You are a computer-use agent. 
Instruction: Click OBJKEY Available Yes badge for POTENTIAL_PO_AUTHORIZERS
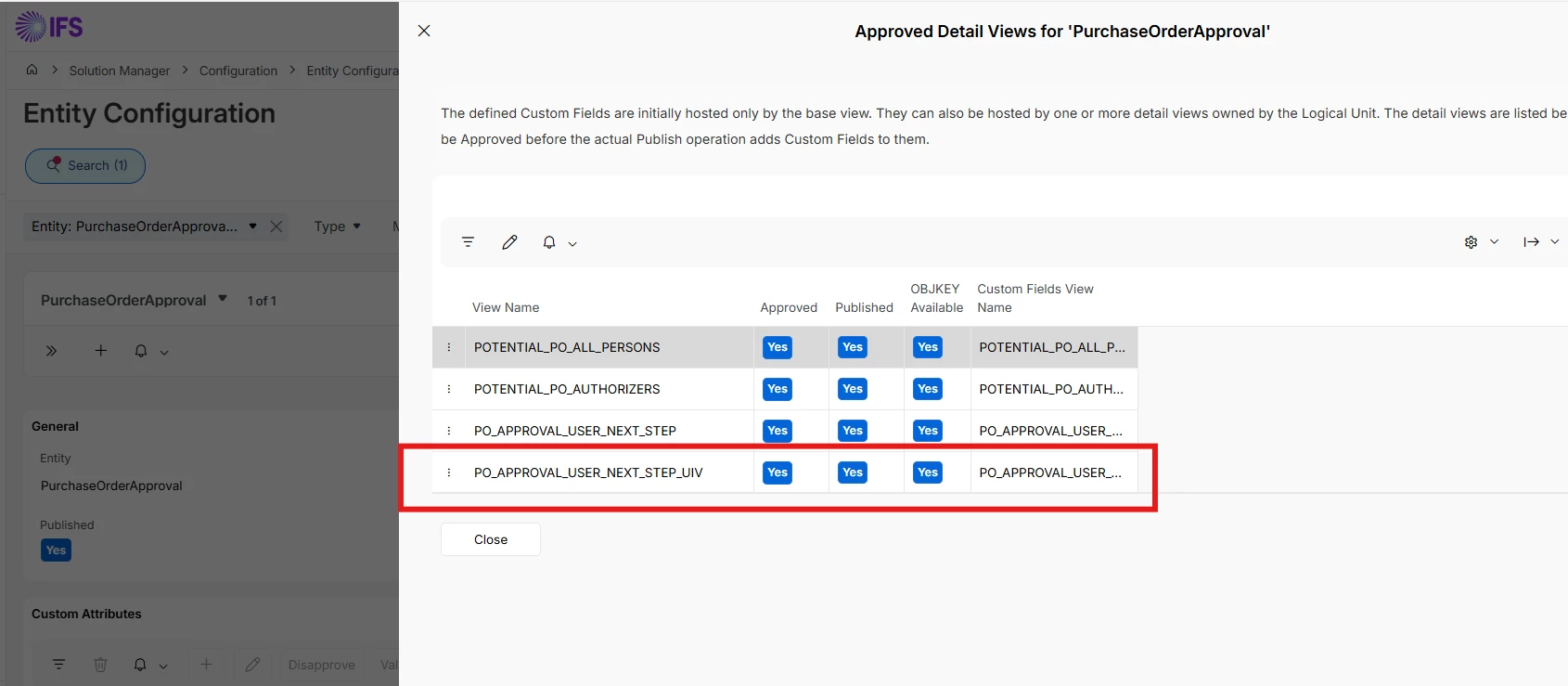pyautogui.click(x=928, y=389)
